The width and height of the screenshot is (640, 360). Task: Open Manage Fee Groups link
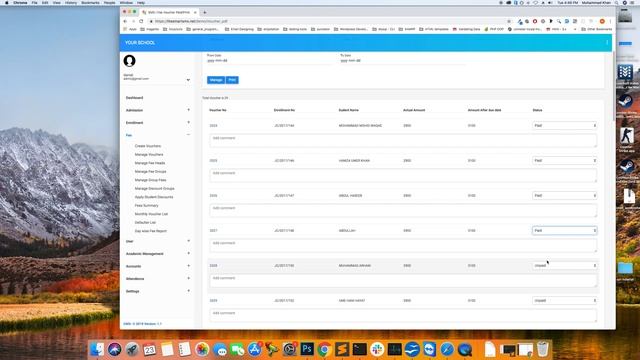coord(151,172)
